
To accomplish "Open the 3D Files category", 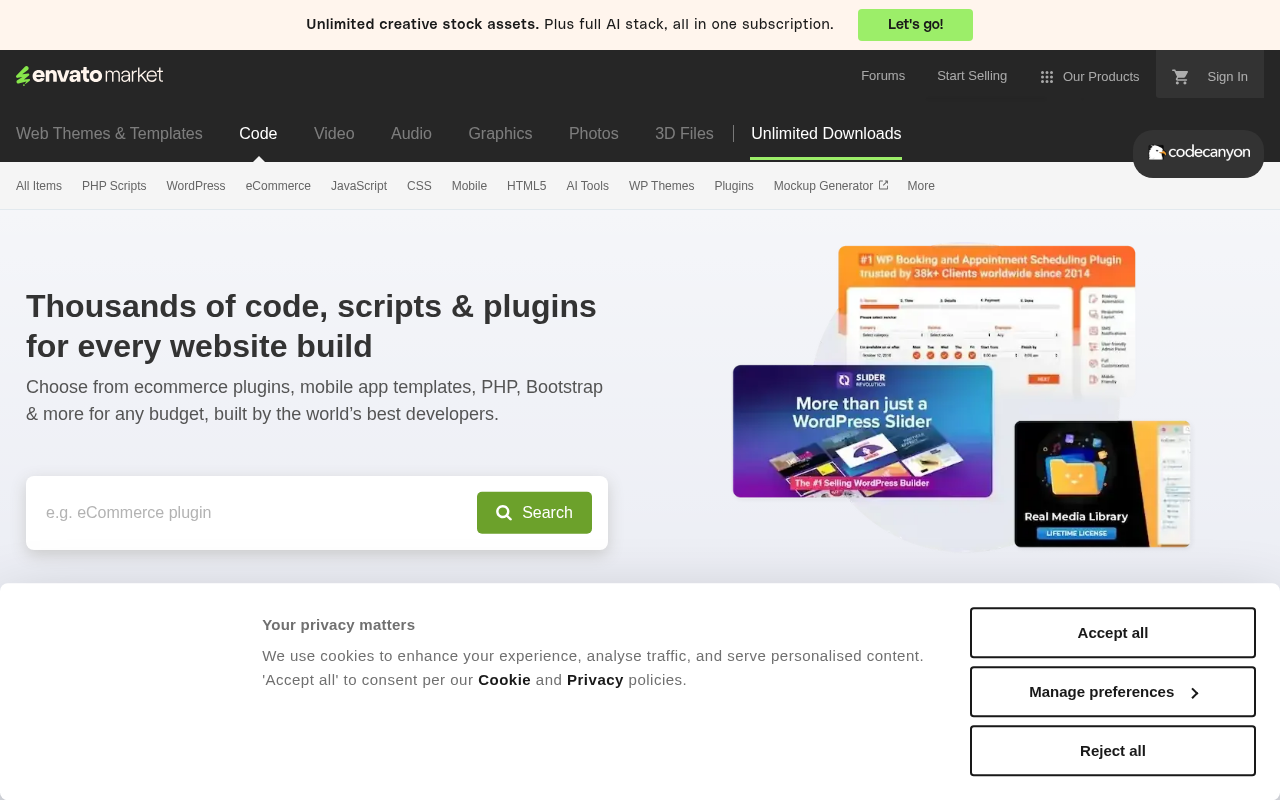I will (684, 134).
